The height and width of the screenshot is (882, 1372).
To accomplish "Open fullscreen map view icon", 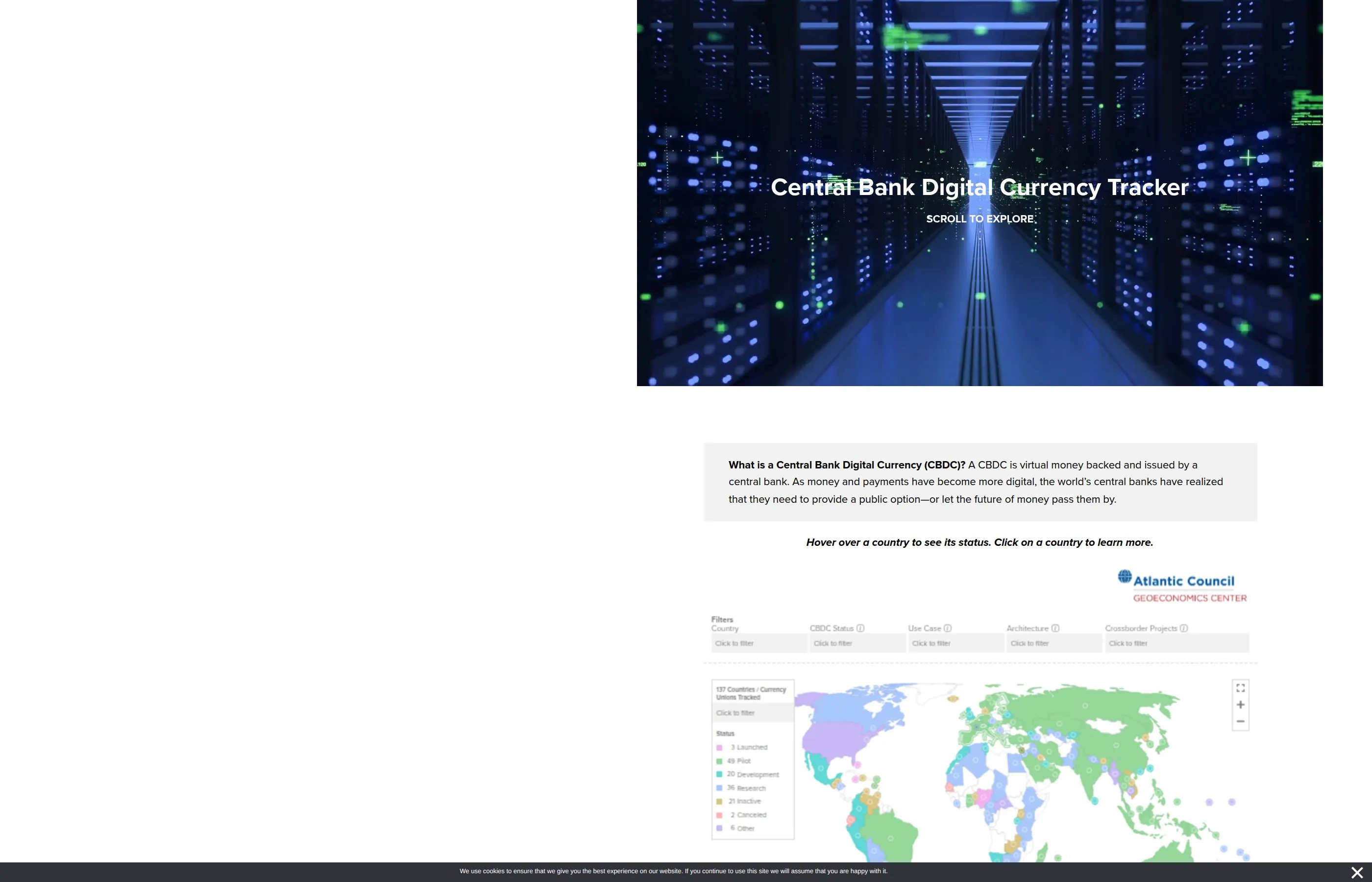I will (x=1240, y=688).
